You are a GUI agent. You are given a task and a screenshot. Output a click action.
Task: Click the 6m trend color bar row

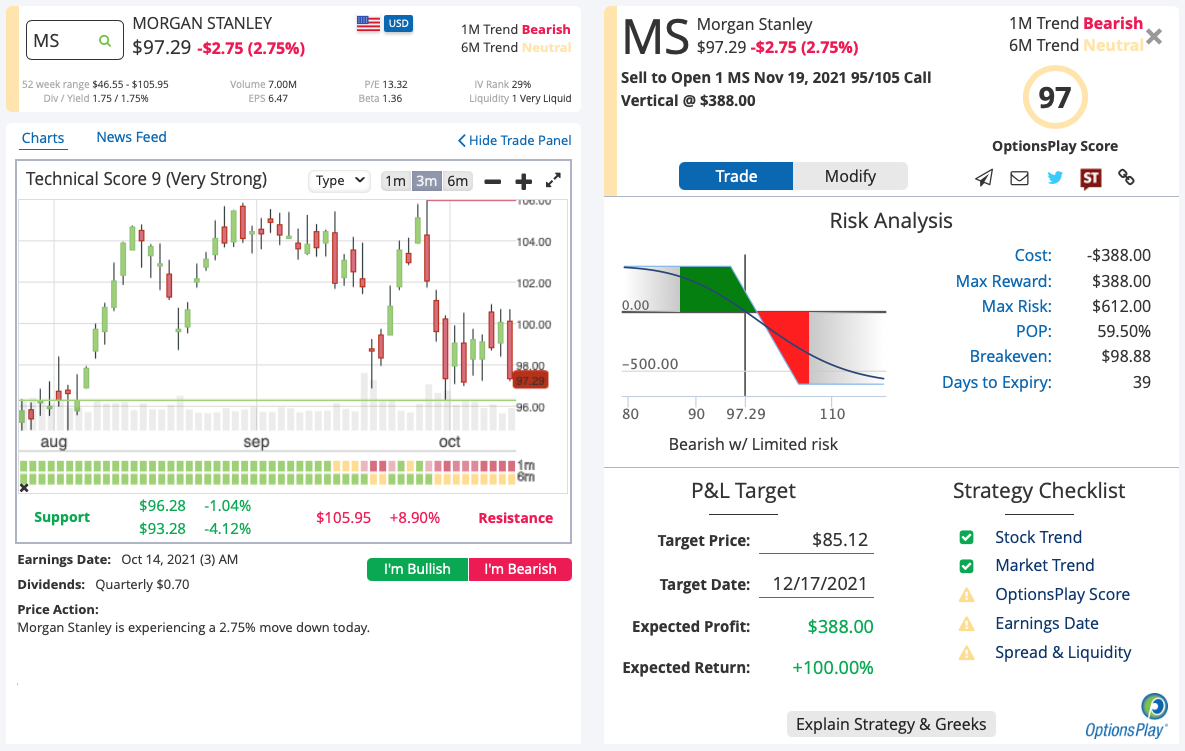click(268, 478)
